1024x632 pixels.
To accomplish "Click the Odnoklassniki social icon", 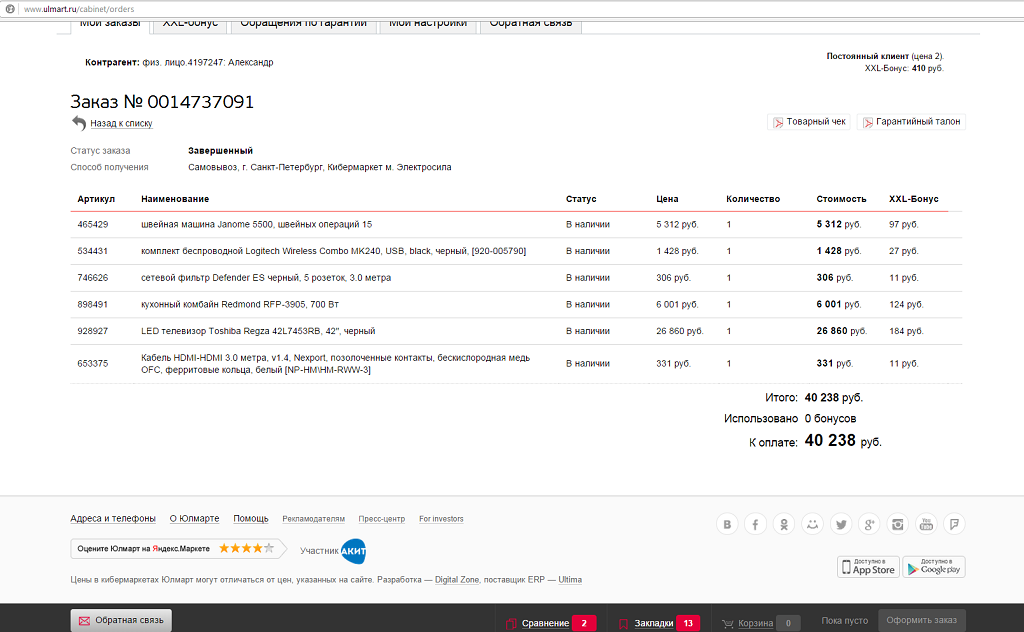I will coord(784,524).
